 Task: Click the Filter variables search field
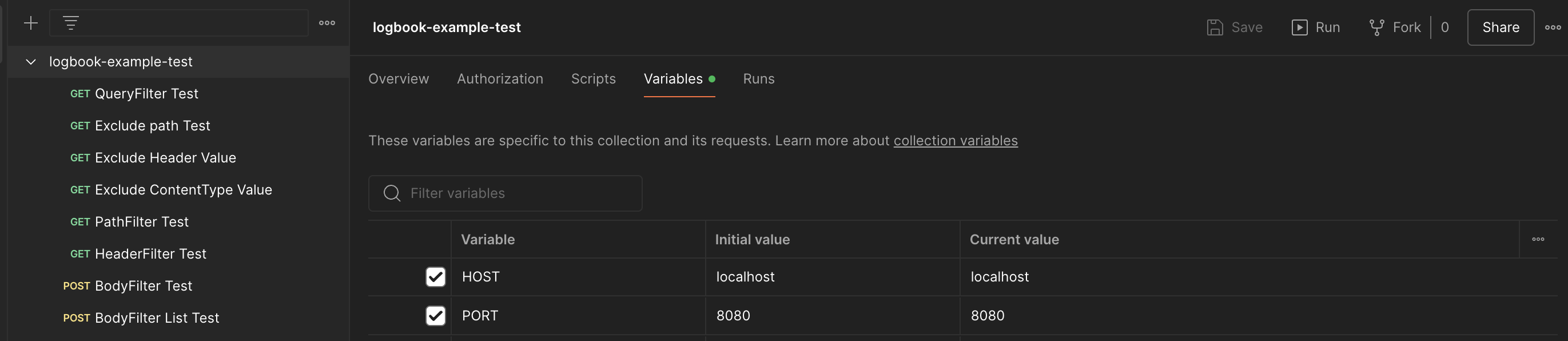pos(518,193)
